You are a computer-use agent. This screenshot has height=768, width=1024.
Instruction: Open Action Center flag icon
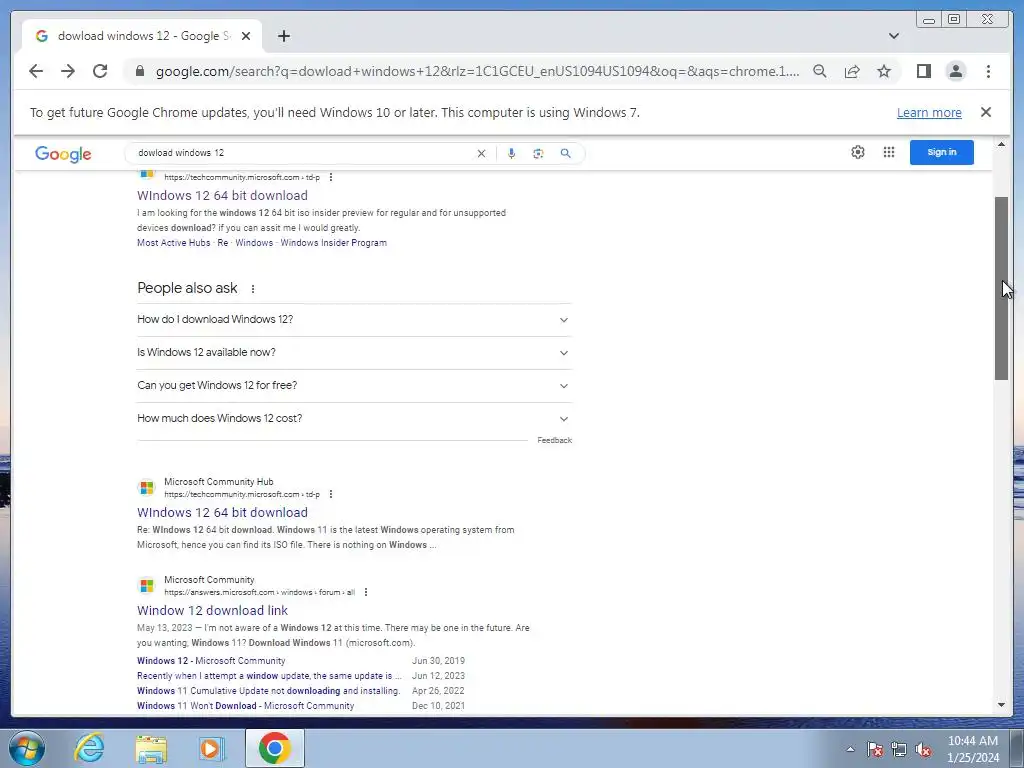tap(875, 749)
